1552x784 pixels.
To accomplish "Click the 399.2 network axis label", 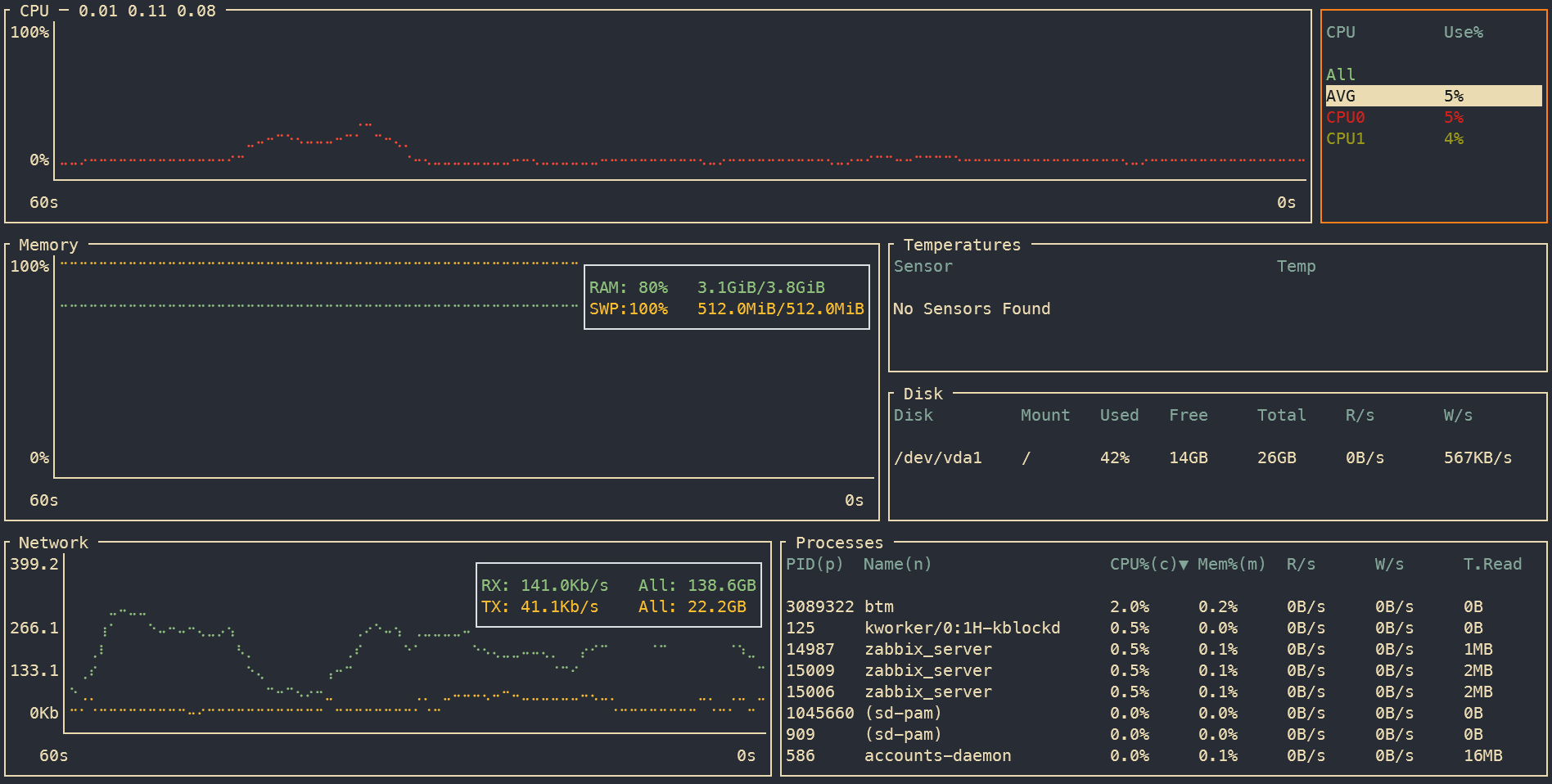I will [34, 564].
